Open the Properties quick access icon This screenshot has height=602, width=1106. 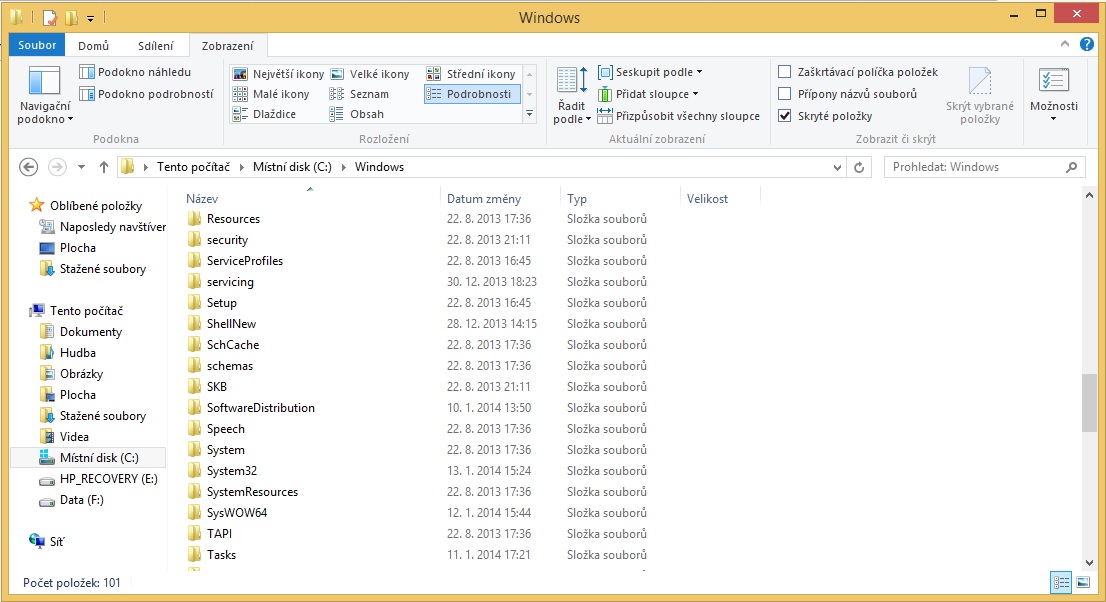click(49, 17)
